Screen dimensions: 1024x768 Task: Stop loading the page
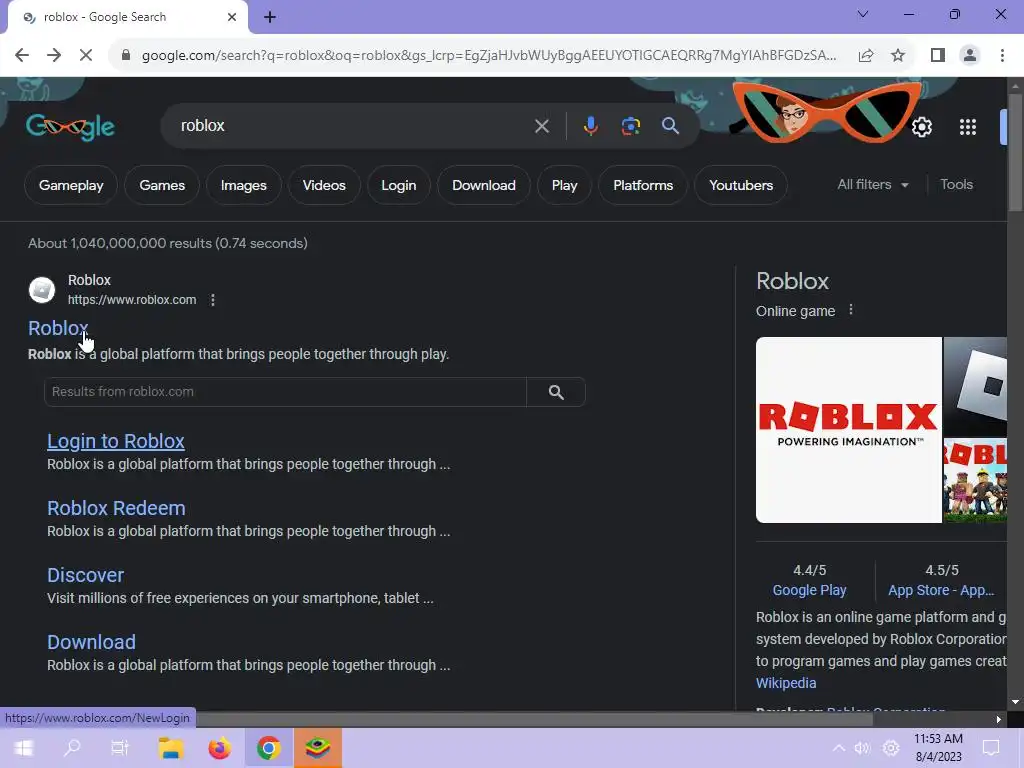[86, 55]
